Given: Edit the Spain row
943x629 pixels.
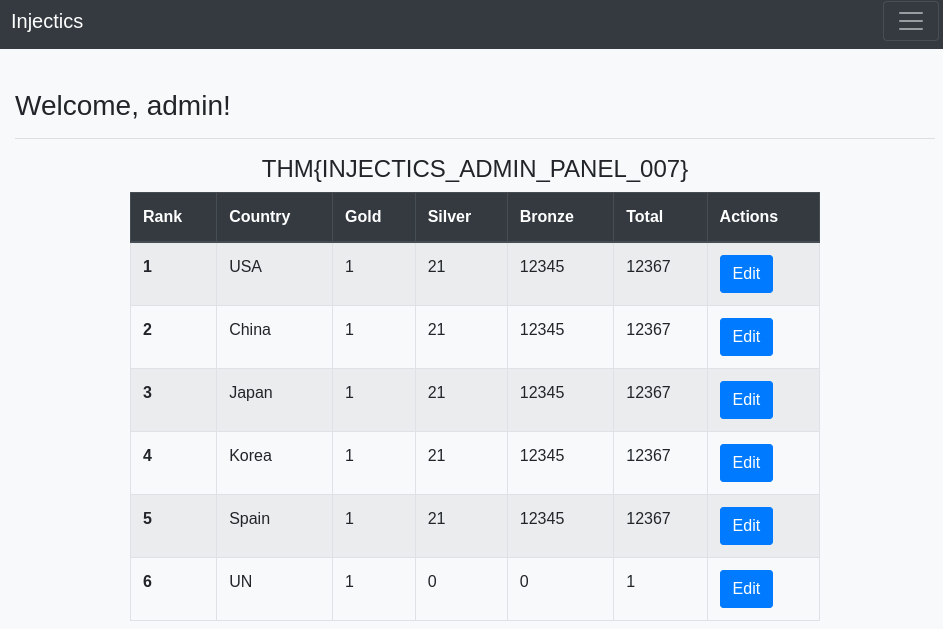Looking at the screenshot, I should [746, 526].
